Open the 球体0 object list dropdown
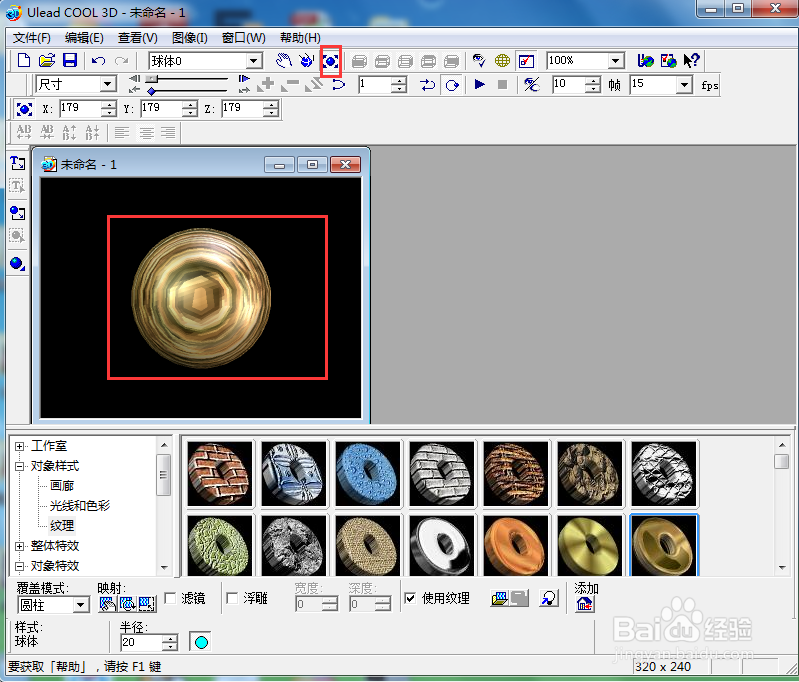 tap(253, 61)
